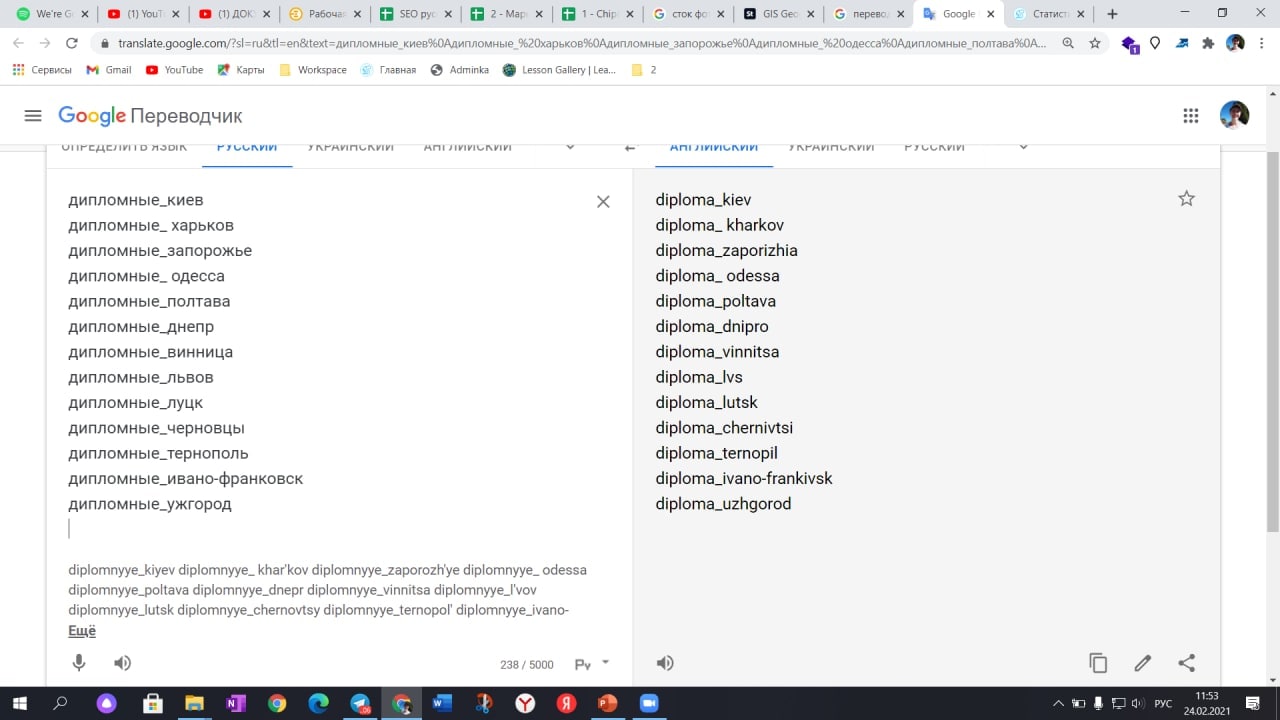Screen dimensions: 1280x720
Task: Share the translation
Action: [1186, 663]
